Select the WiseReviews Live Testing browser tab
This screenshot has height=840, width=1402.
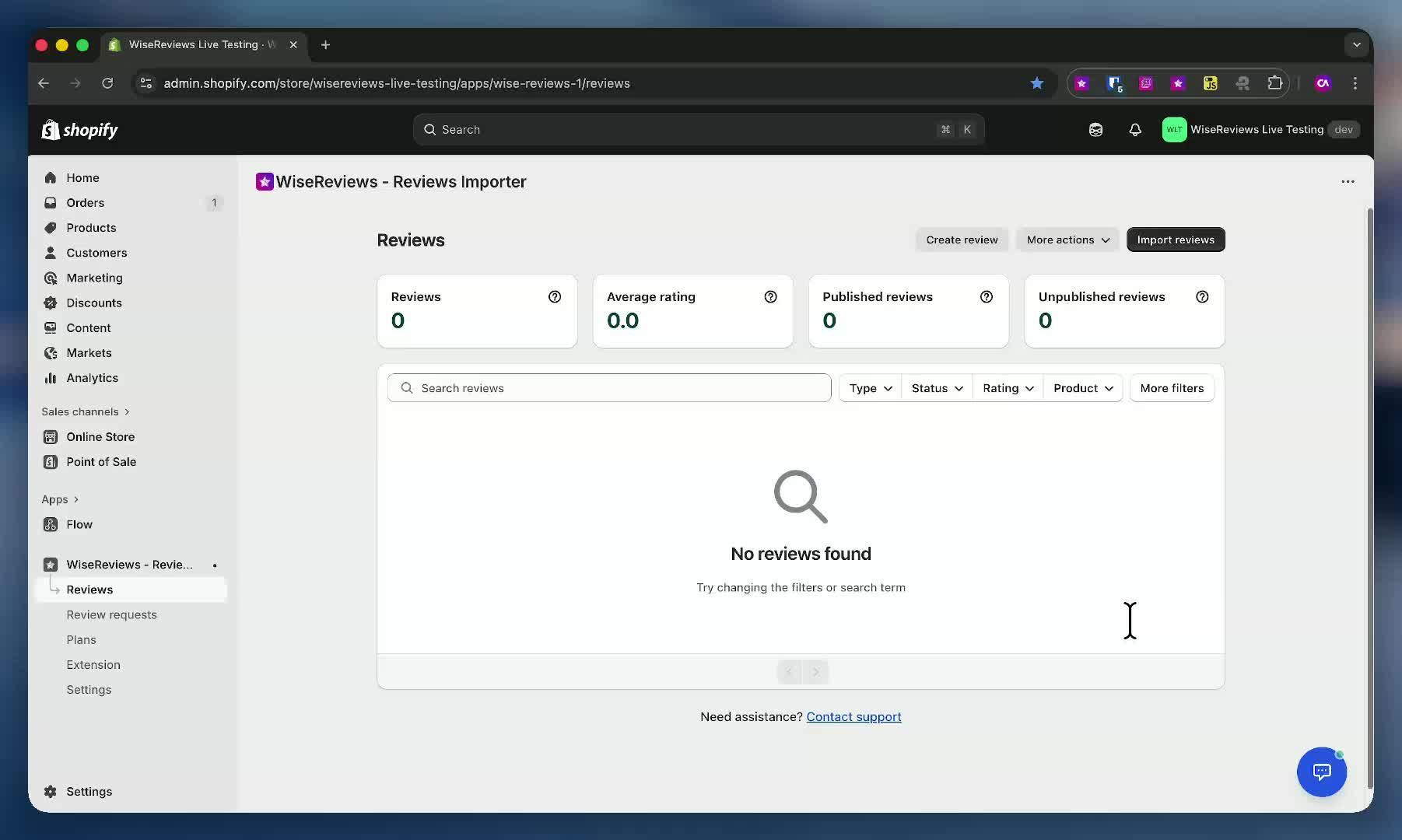point(204,45)
